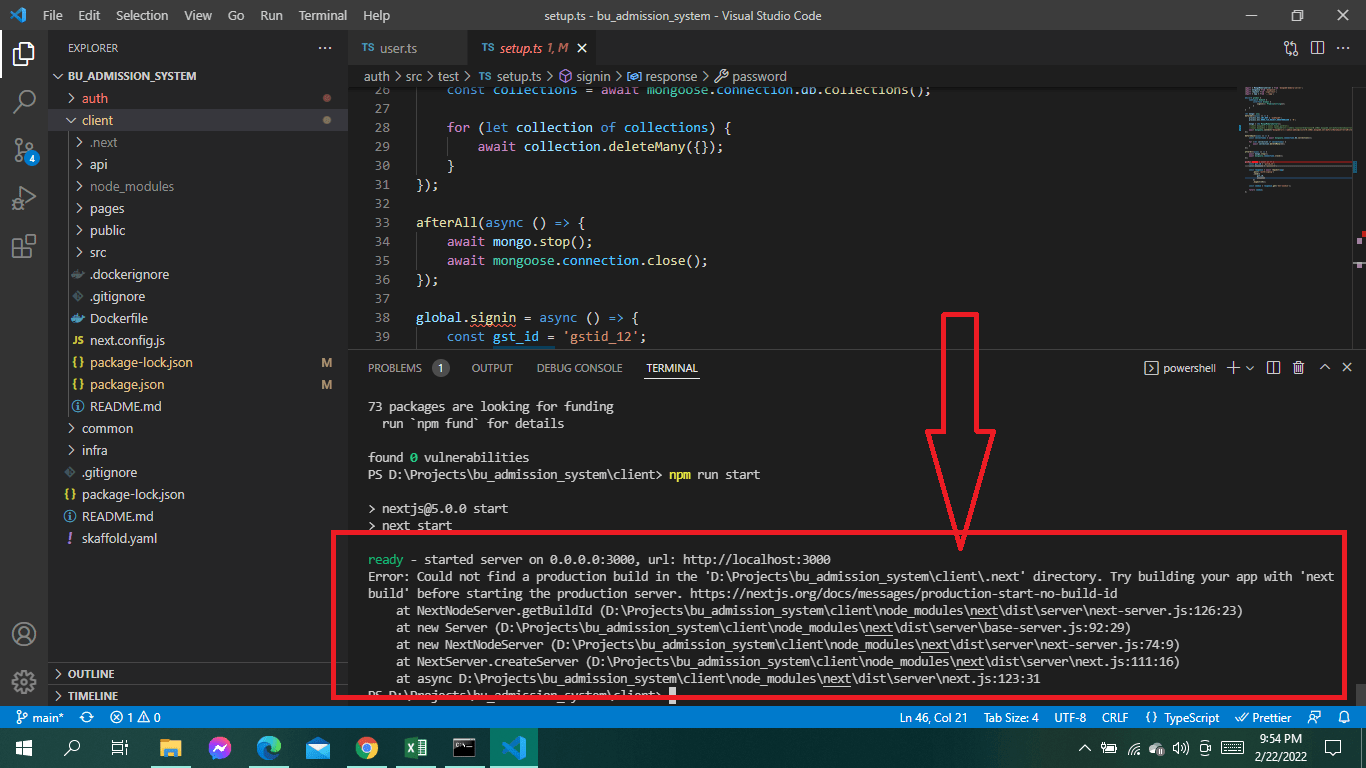Click the editor minimap code overview
The height and width of the screenshot is (768, 1366).
click(1299, 140)
